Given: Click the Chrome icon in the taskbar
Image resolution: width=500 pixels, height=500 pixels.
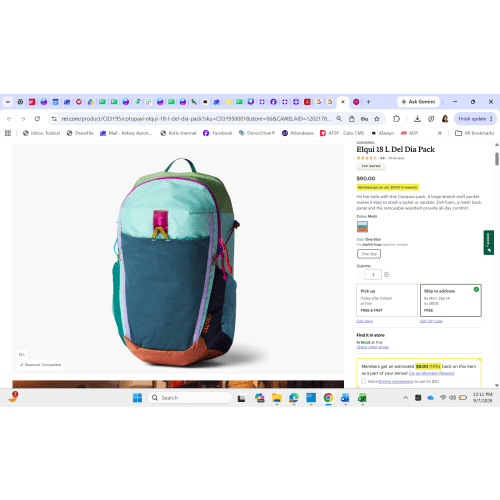Looking at the screenshot, I should click(328, 398).
